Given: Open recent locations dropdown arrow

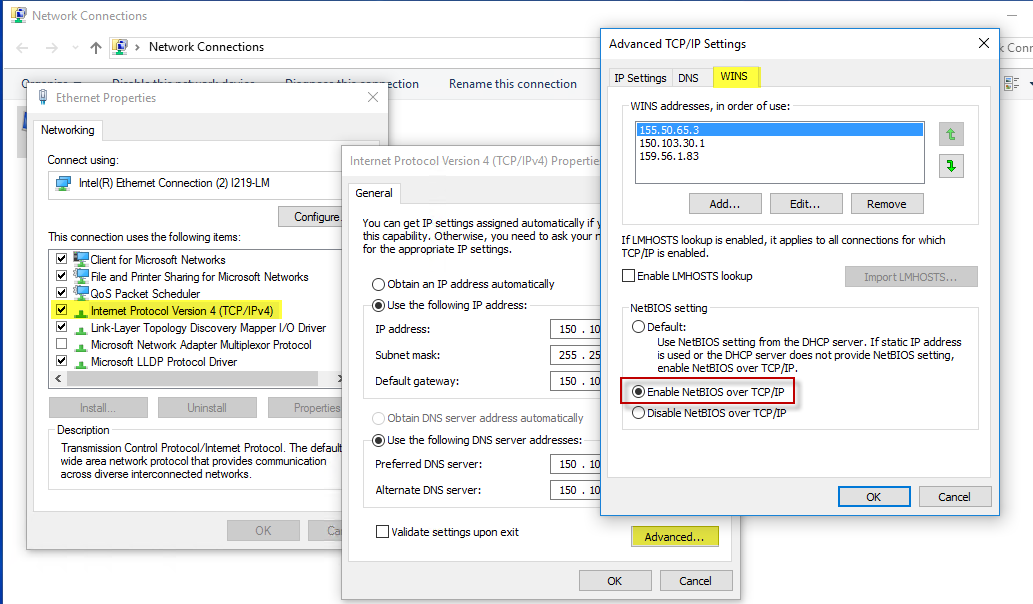Looking at the screenshot, I should pos(75,47).
